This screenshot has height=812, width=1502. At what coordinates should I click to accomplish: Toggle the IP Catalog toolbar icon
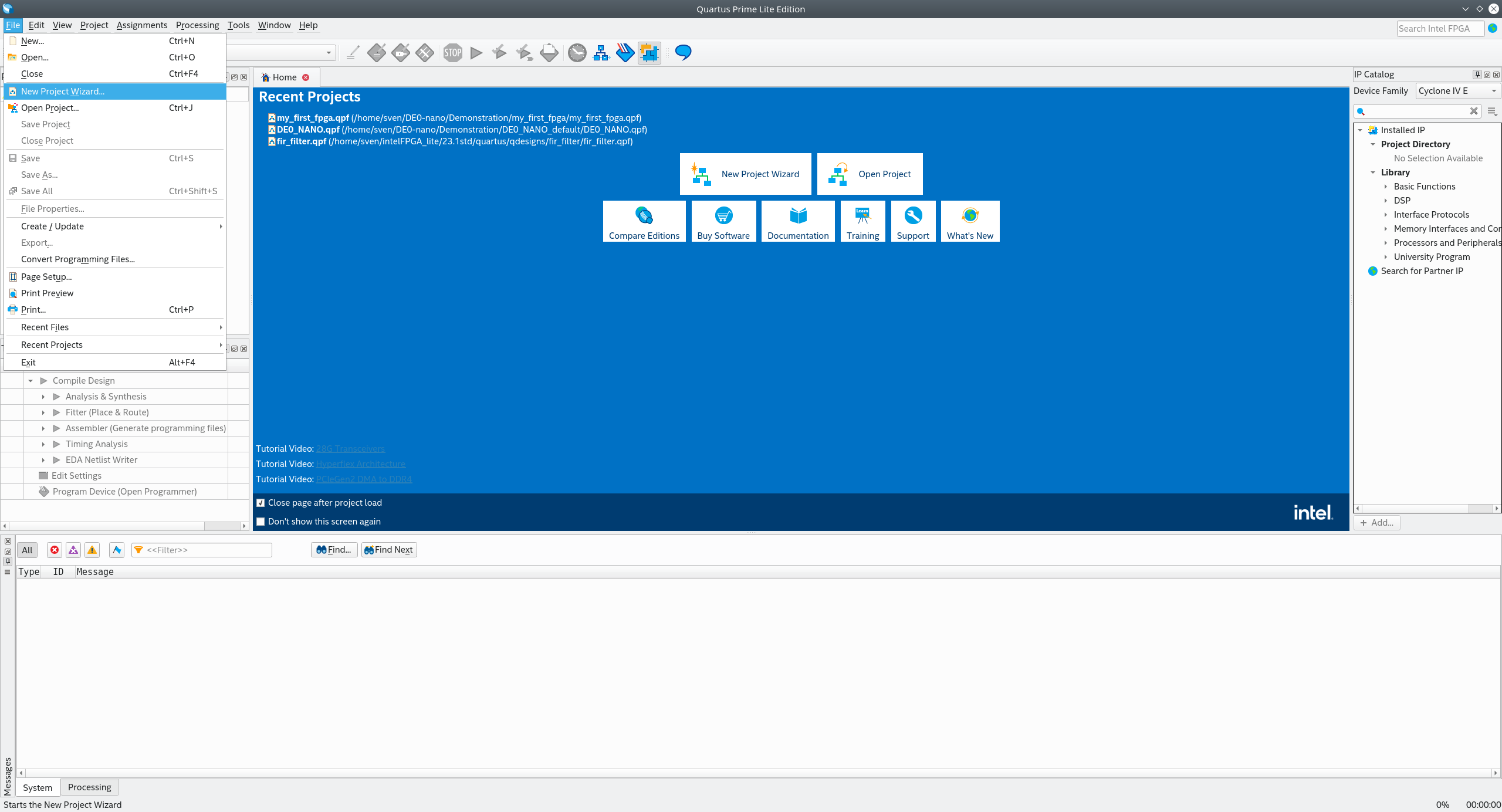(x=649, y=53)
